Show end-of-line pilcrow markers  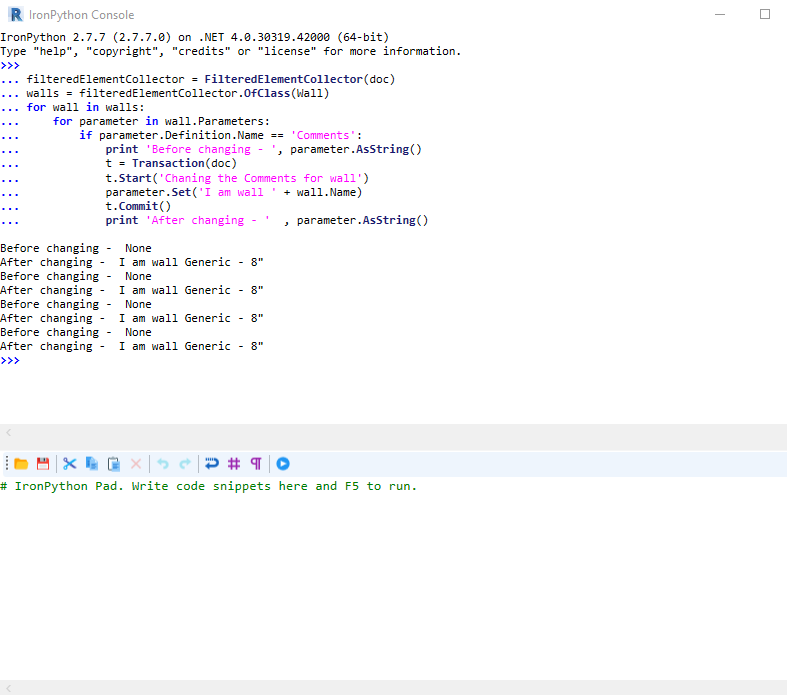tap(256, 464)
